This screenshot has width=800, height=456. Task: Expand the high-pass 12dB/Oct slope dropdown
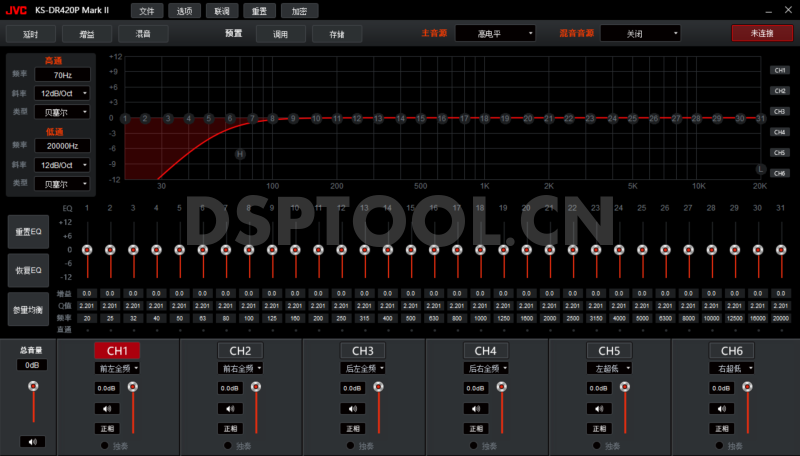click(x=64, y=93)
